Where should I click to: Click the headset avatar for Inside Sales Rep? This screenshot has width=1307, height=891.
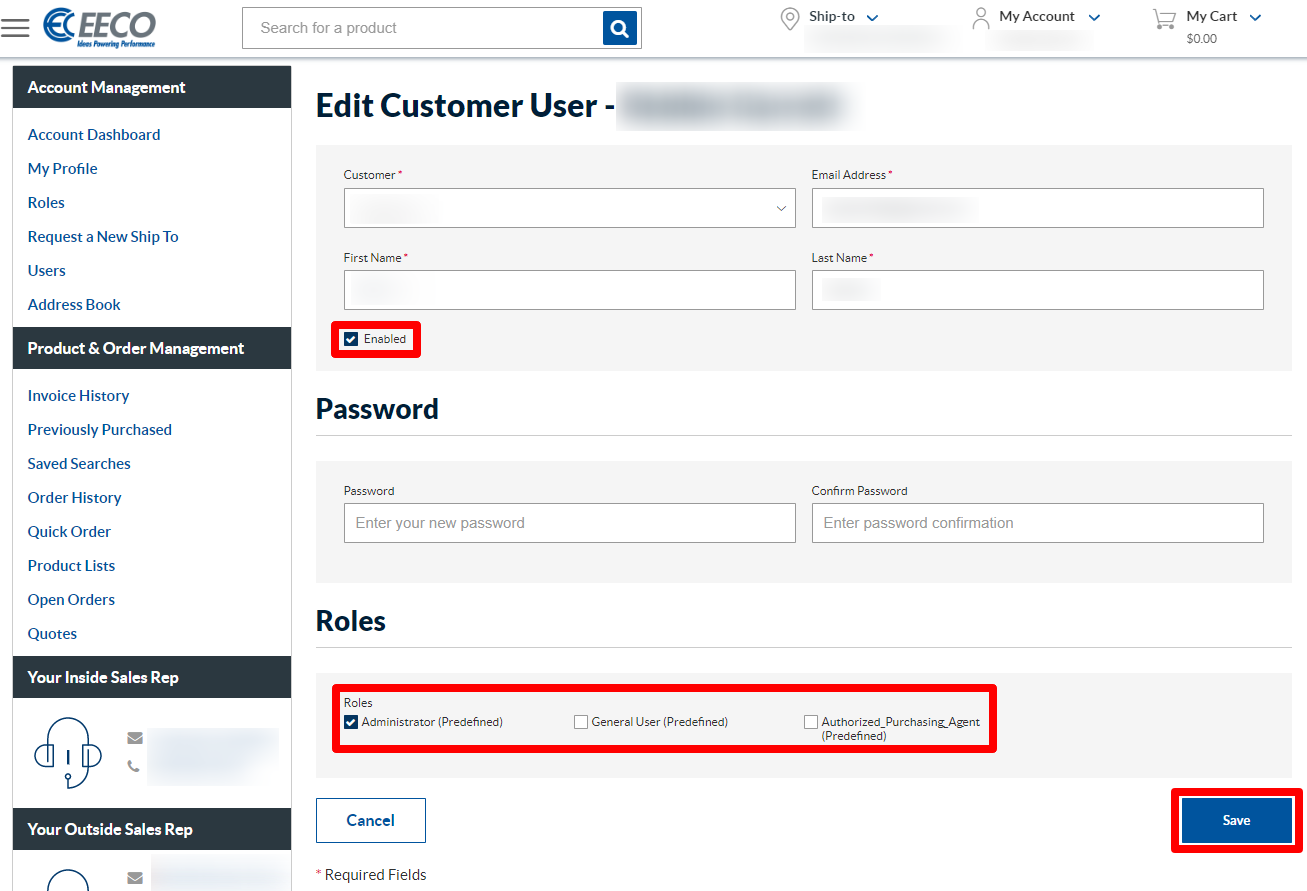click(x=67, y=752)
